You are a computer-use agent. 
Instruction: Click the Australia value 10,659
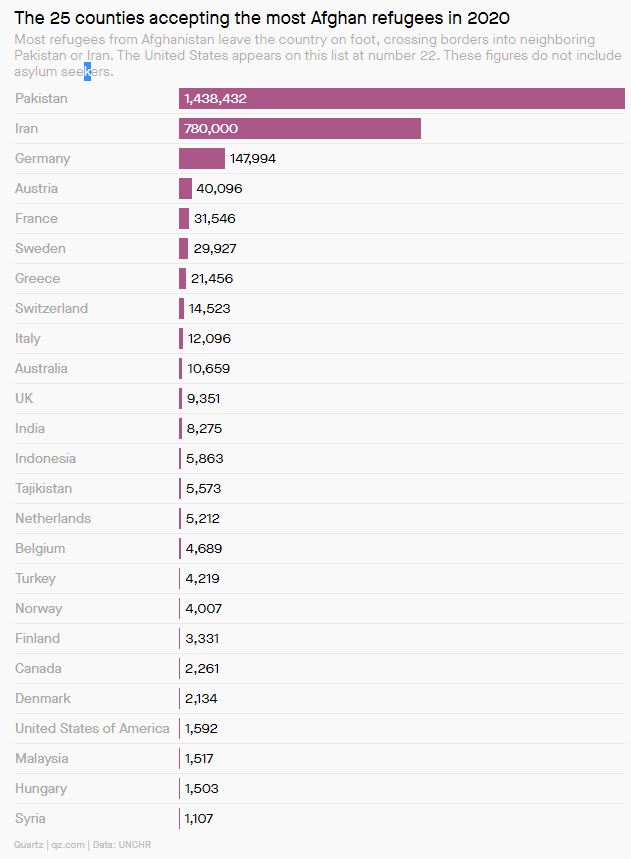pos(209,368)
